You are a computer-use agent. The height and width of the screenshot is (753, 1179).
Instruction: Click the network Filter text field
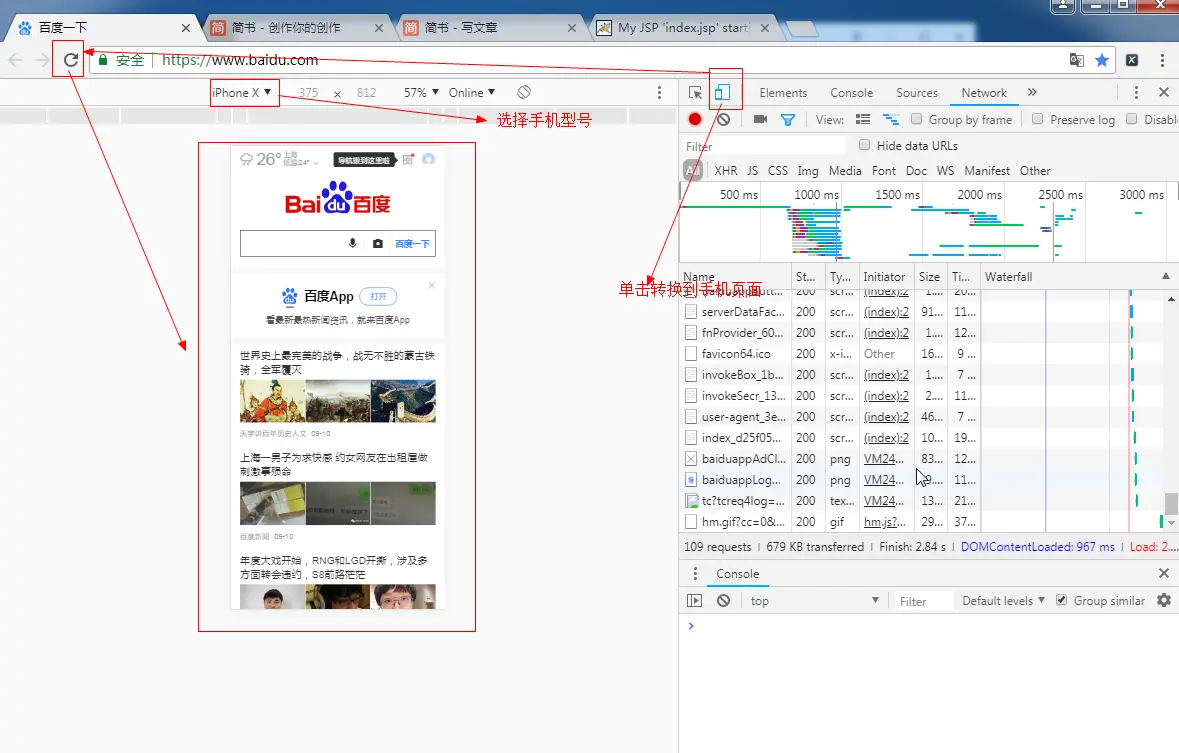763,146
